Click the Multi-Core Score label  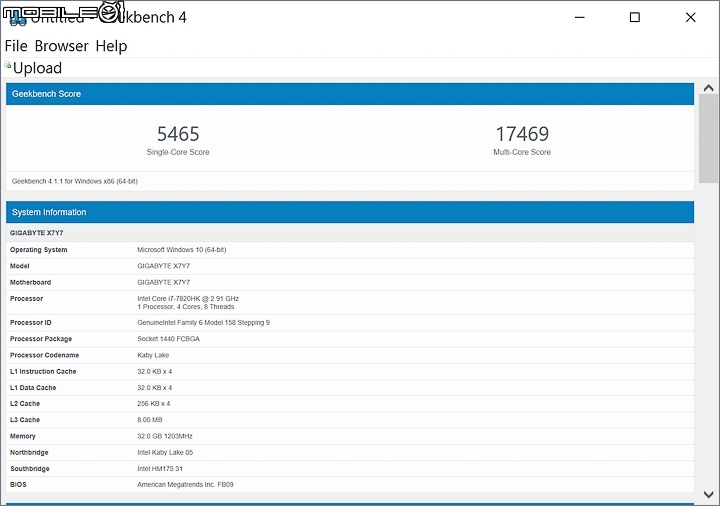(522, 152)
